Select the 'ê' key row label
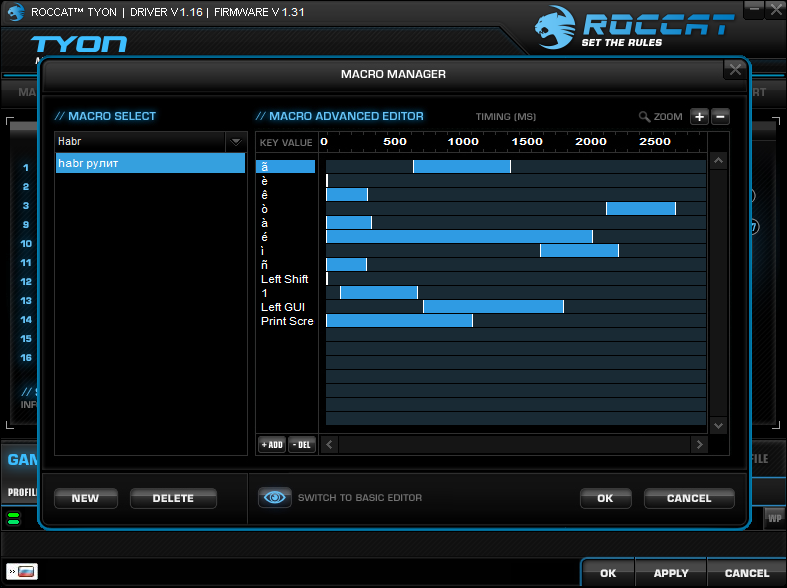The width and height of the screenshot is (787, 588). point(265,195)
